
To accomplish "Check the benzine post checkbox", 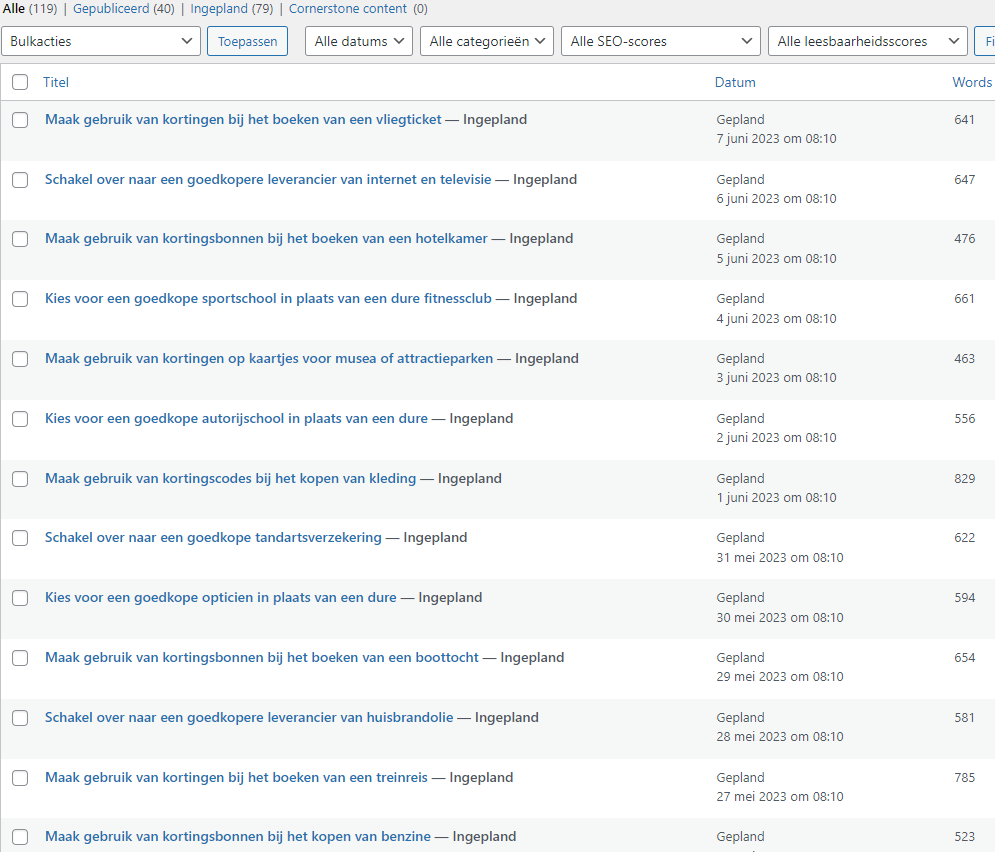I will [20, 837].
